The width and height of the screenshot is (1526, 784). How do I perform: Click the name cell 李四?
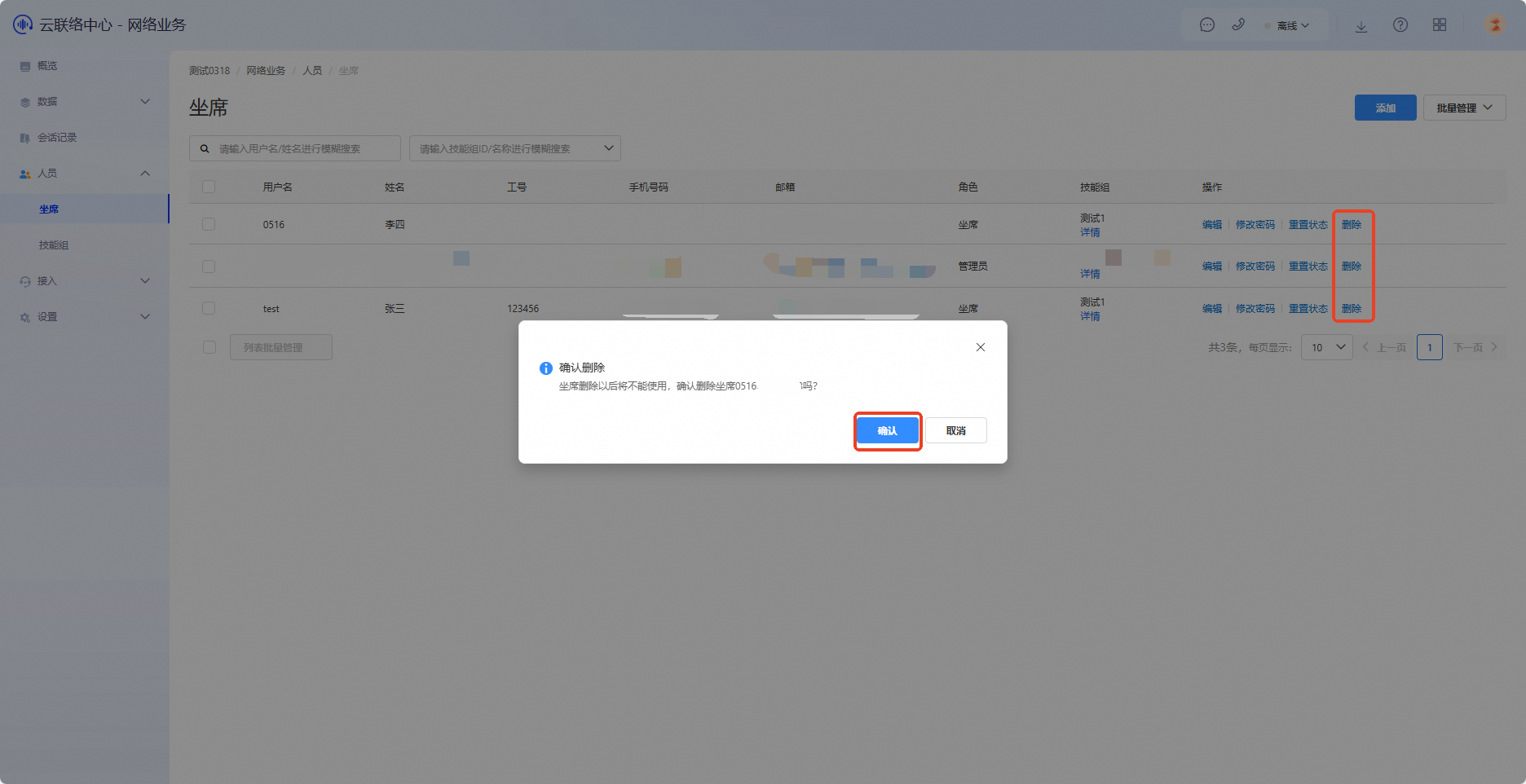point(395,225)
